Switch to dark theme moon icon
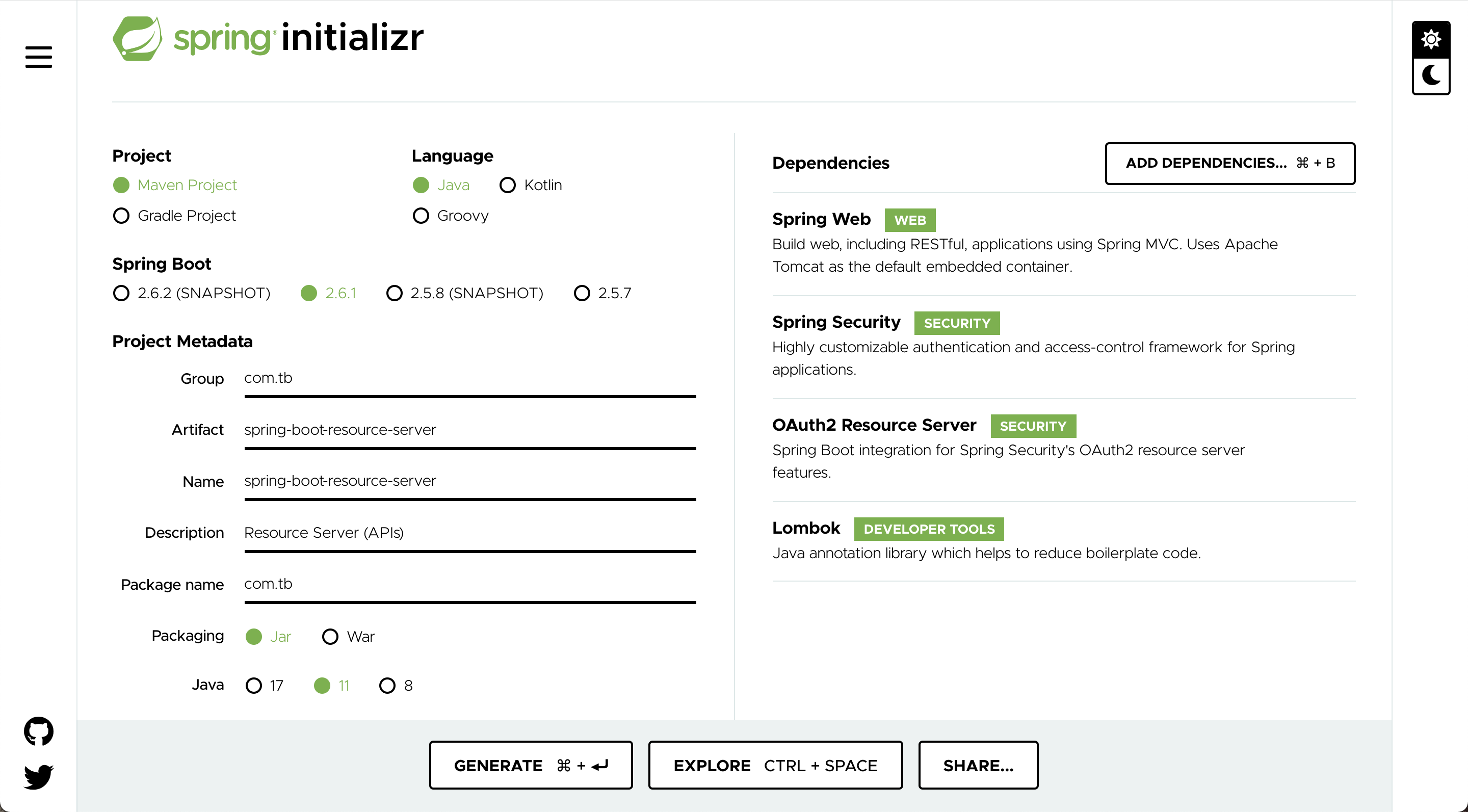This screenshot has width=1468, height=812. 1430,75
